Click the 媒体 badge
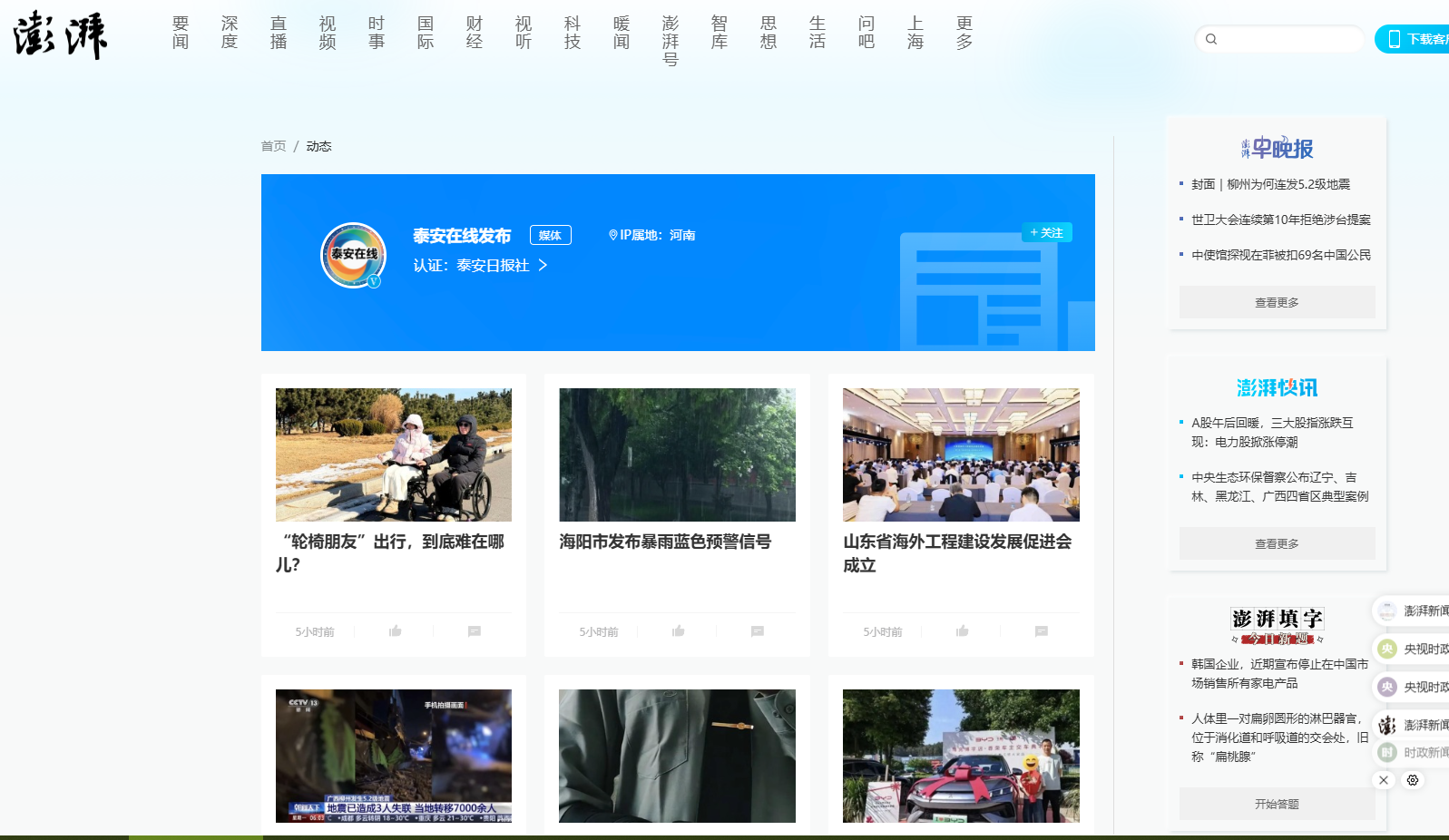Viewport: 1449px width, 840px height. pyautogui.click(x=550, y=235)
